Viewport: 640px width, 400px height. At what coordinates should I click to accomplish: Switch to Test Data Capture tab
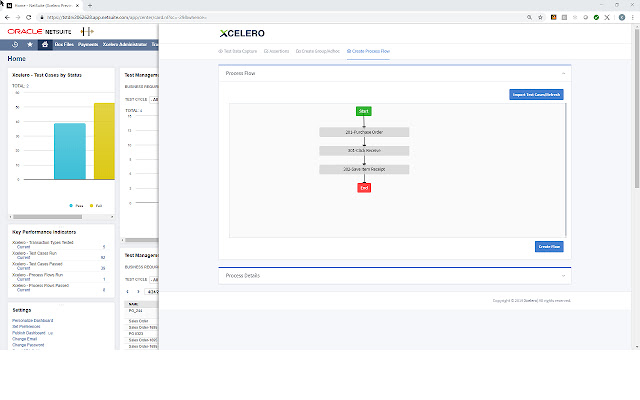[x=238, y=51]
